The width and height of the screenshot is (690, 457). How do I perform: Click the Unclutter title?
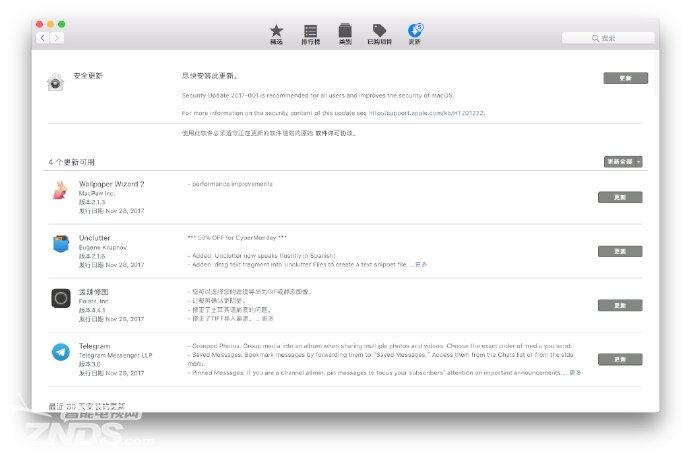[94, 238]
